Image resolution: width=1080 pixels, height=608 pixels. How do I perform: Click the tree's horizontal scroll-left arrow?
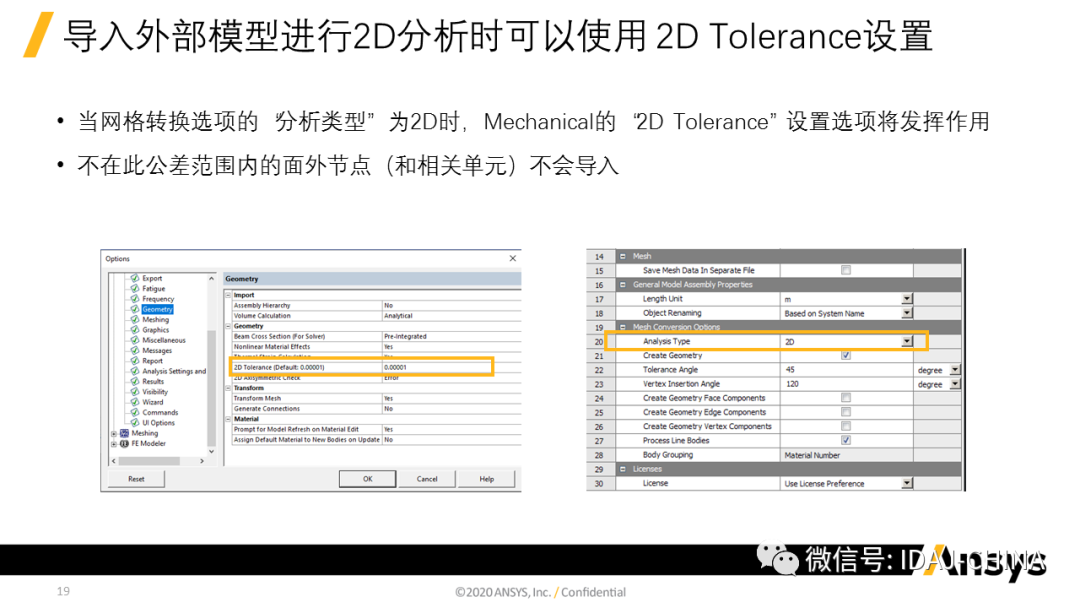click(114, 461)
